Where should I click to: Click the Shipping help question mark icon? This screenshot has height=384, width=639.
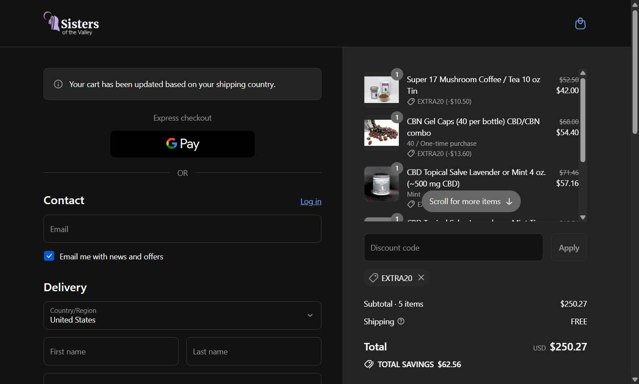(x=401, y=321)
